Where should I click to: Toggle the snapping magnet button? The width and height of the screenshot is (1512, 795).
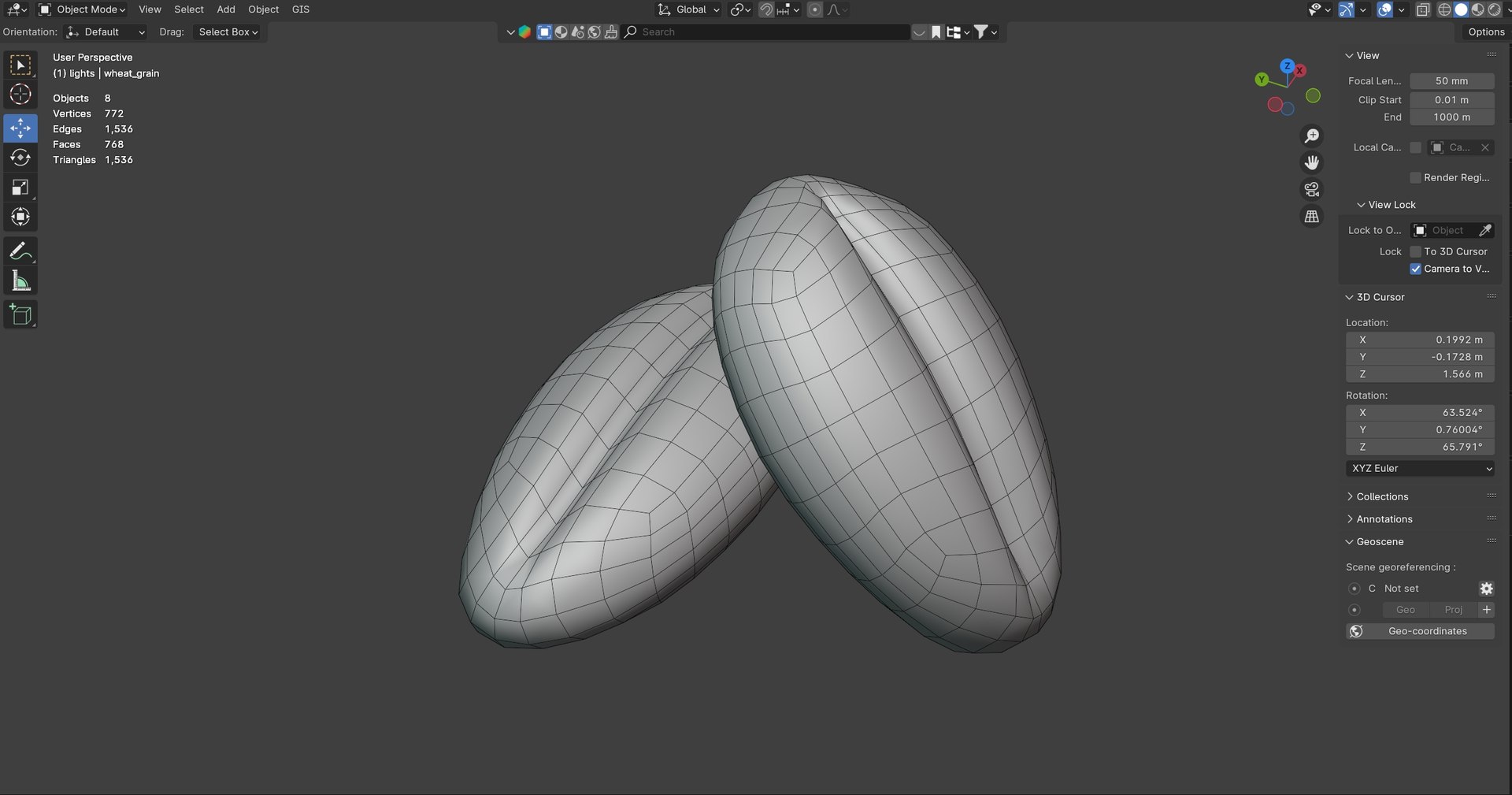coord(765,9)
